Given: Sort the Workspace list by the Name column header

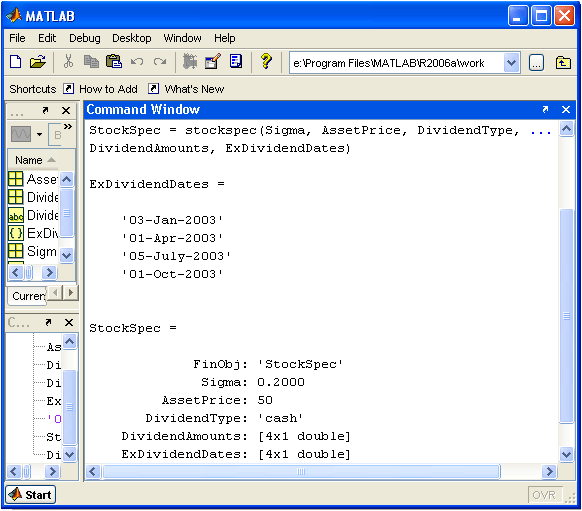Looking at the screenshot, I should pyautogui.click(x=36, y=160).
